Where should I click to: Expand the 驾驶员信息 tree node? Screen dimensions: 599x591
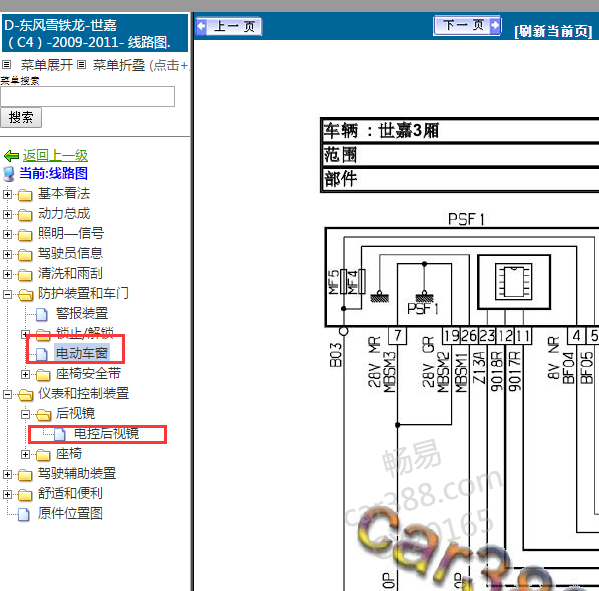tap(7, 254)
